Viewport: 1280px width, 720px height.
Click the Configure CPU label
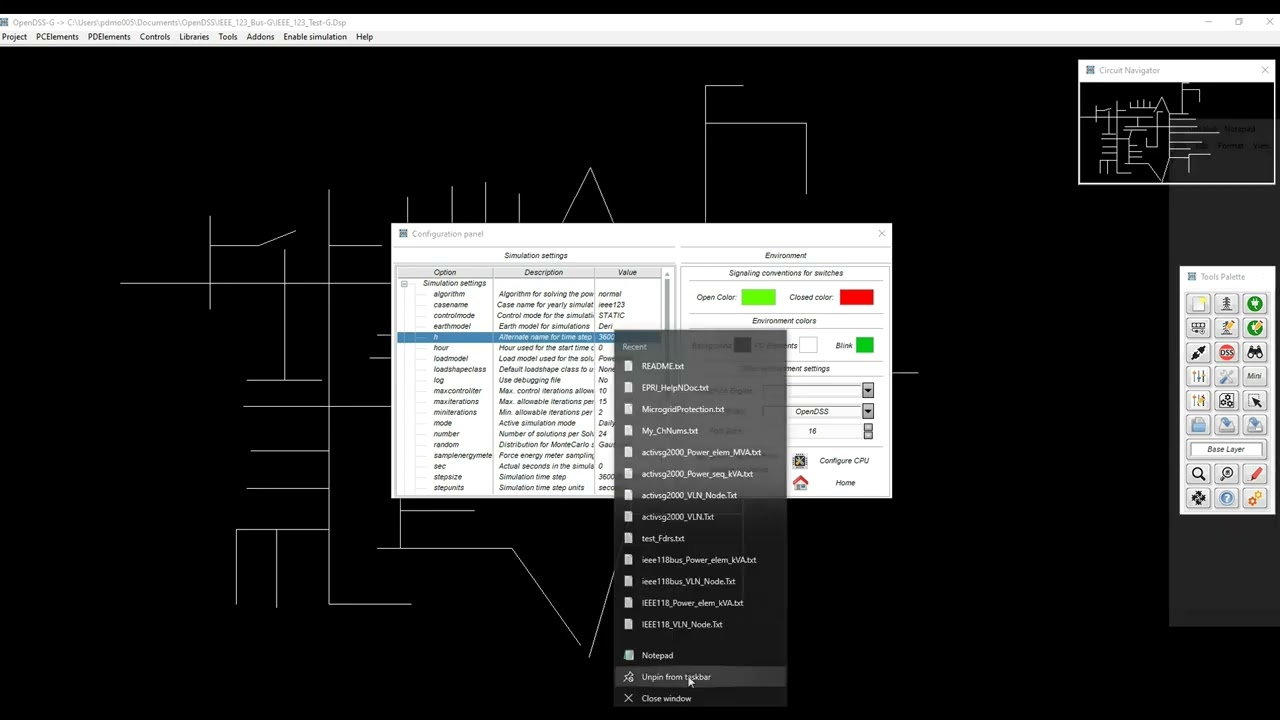click(x=844, y=461)
